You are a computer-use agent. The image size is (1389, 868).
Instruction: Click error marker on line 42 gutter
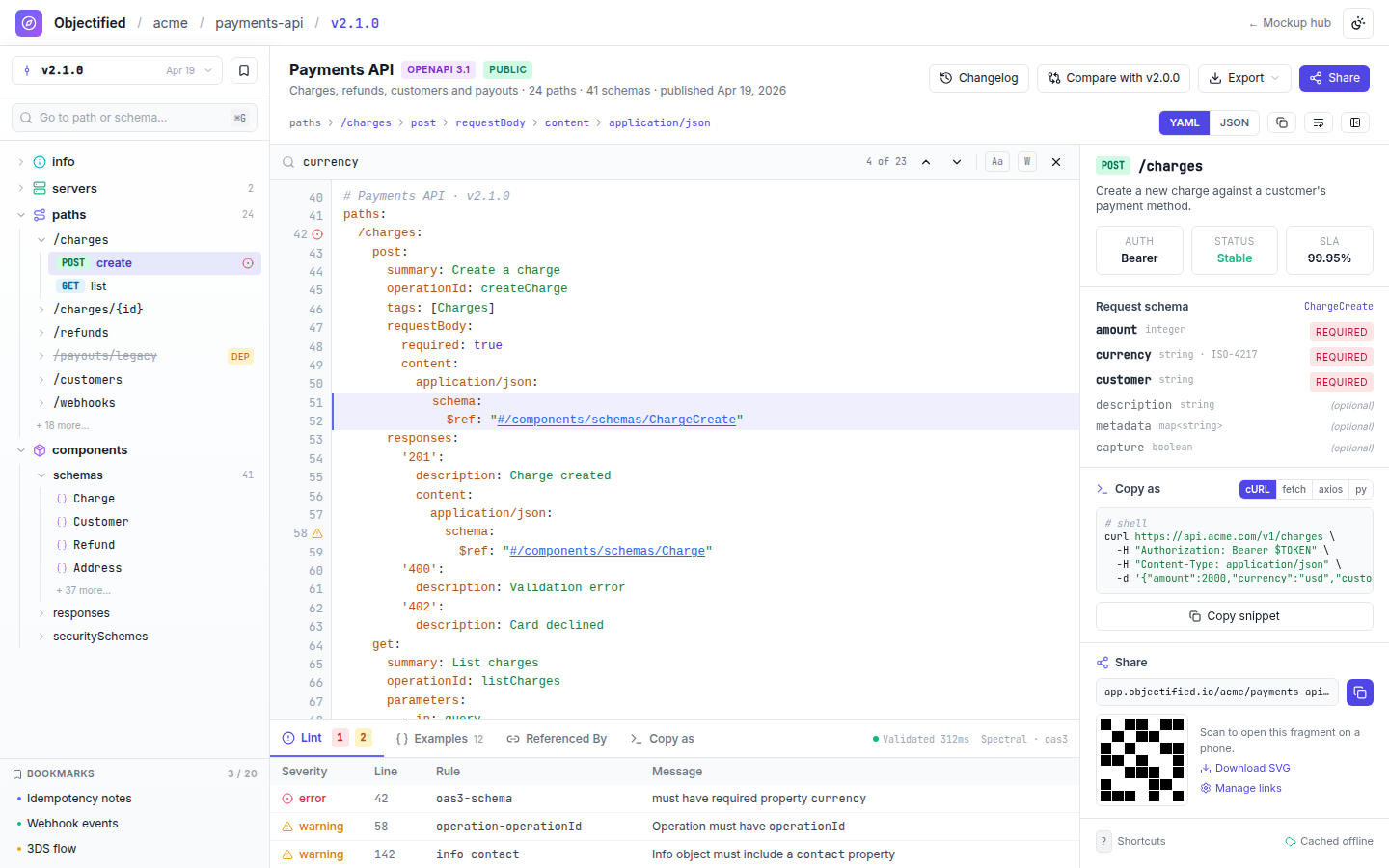tap(317, 234)
